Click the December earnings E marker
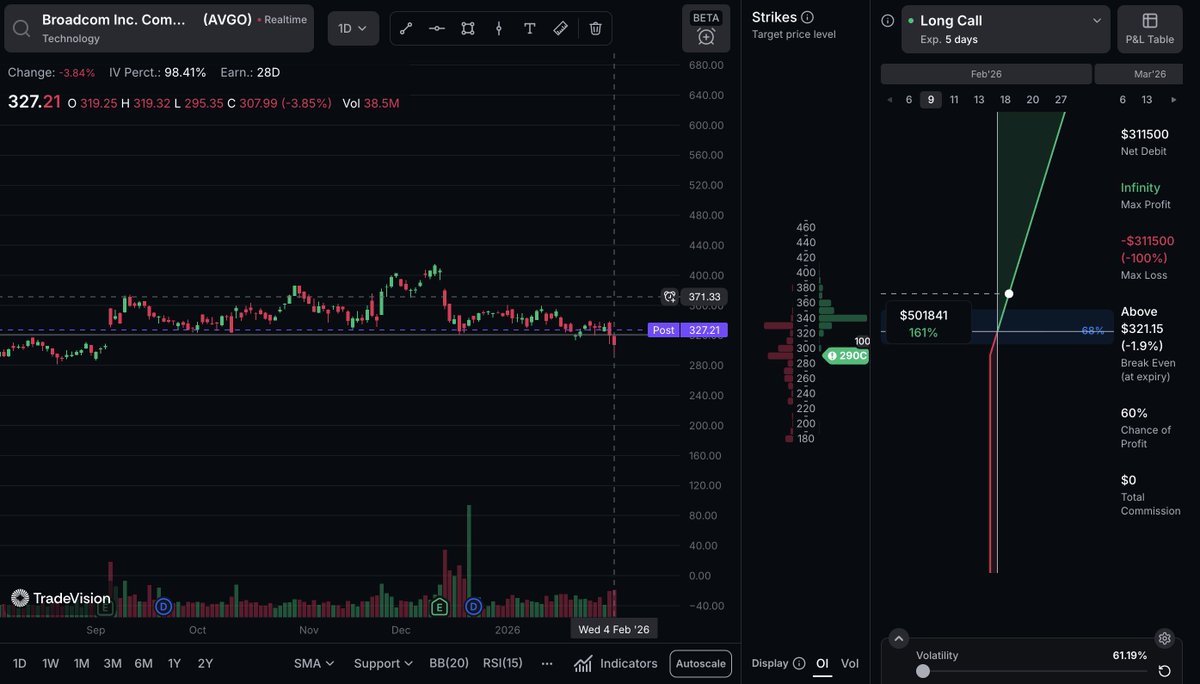This screenshot has height=684, width=1200. click(439, 607)
